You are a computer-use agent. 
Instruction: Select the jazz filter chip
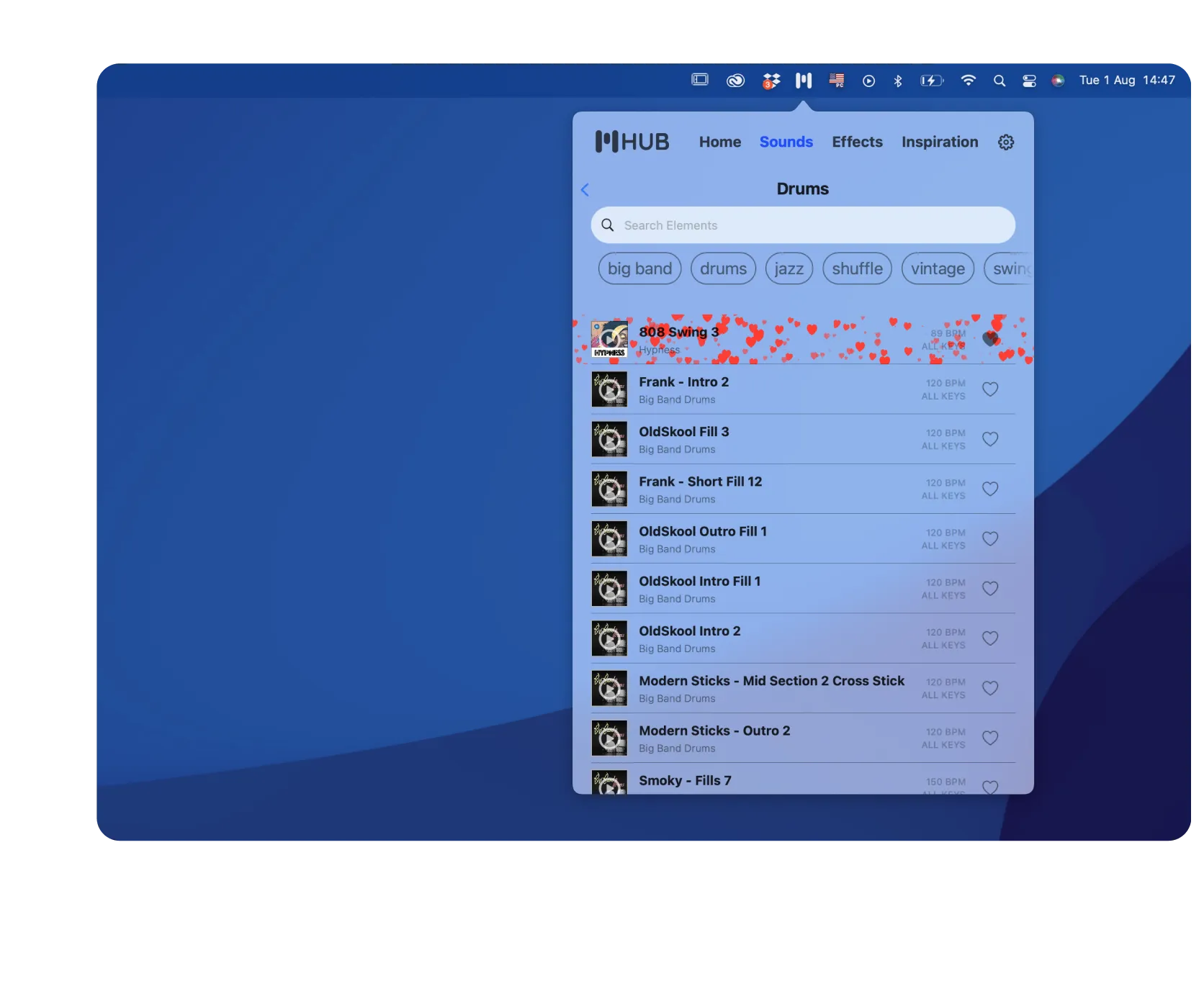[789, 268]
